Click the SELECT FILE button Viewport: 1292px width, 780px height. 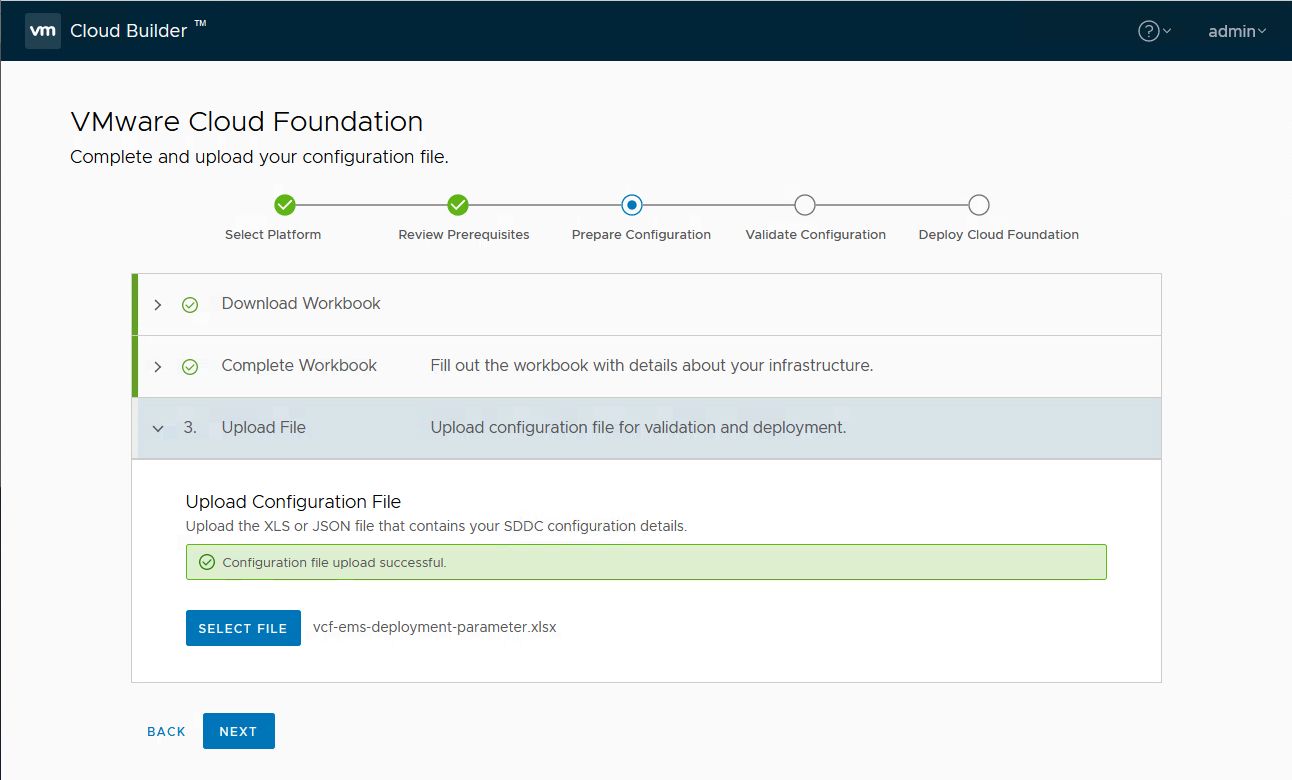coord(243,627)
